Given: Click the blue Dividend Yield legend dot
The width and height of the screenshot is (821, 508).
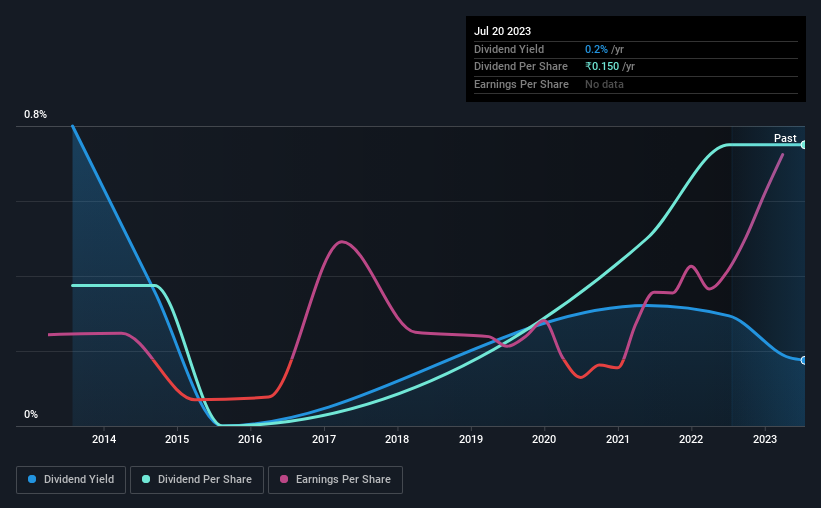Looking at the screenshot, I should (x=32, y=479).
